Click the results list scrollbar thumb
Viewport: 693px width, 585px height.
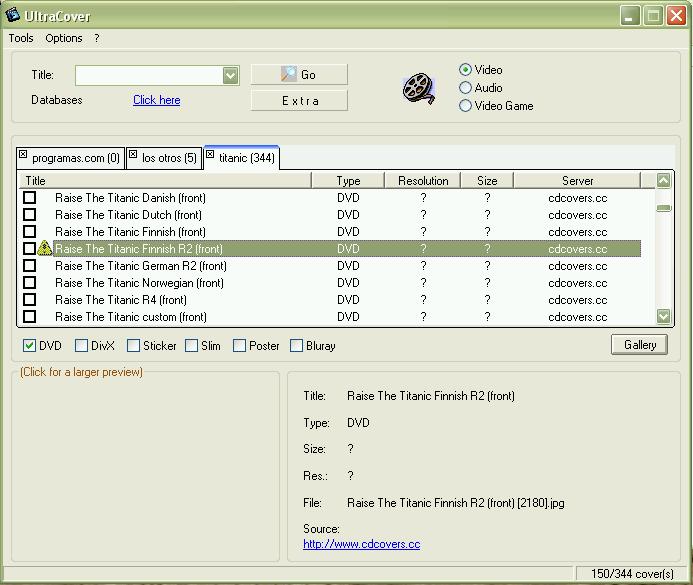pos(663,208)
